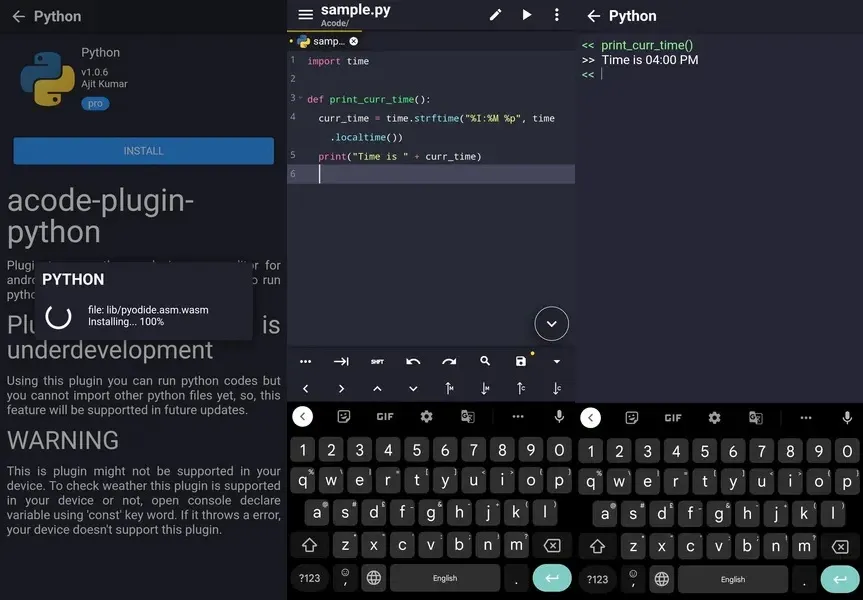Viewport: 863px width, 600px height.
Task: Tap the blue INSTALL button
Action: (144, 151)
